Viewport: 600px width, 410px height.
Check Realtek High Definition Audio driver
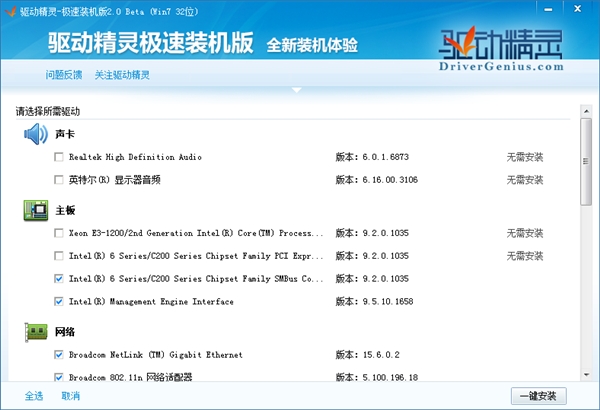coord(59,157)
